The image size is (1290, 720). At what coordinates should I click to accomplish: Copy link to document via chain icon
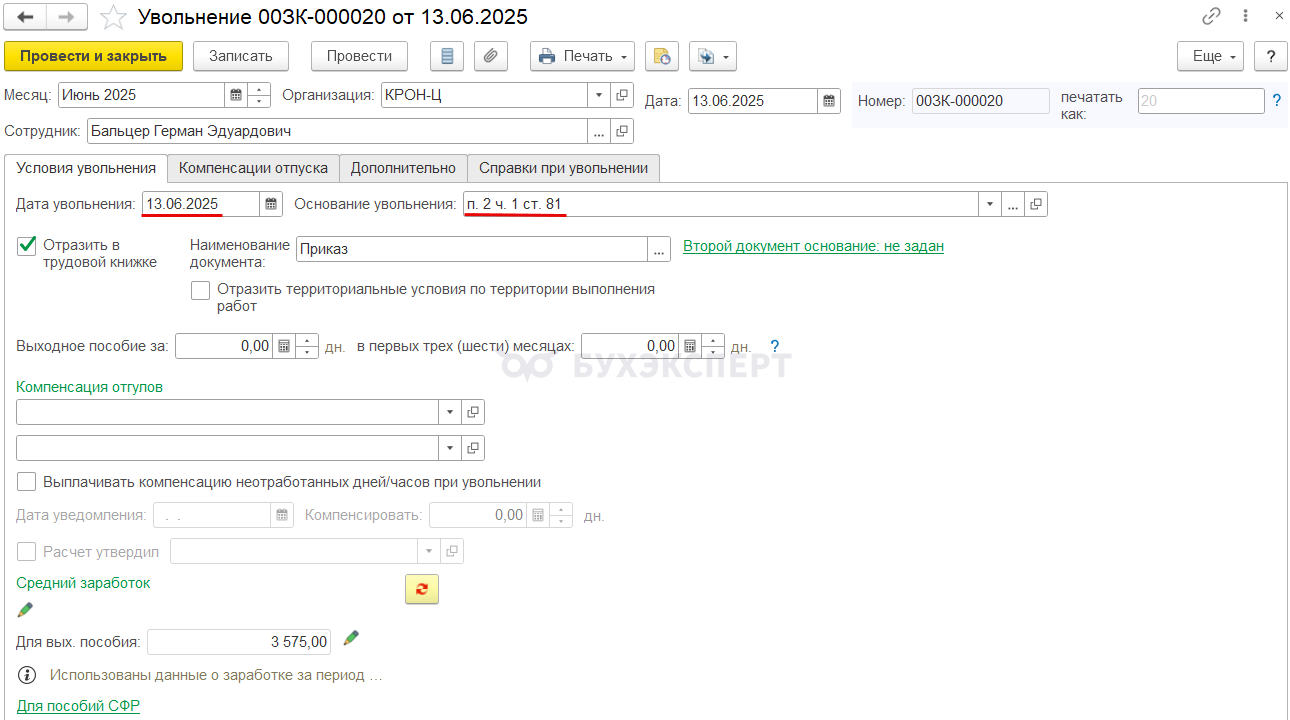coord(1212,17)
